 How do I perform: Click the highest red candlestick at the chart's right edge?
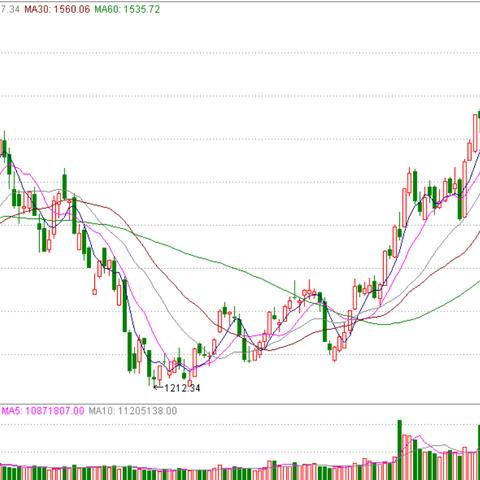click(475, 133)
